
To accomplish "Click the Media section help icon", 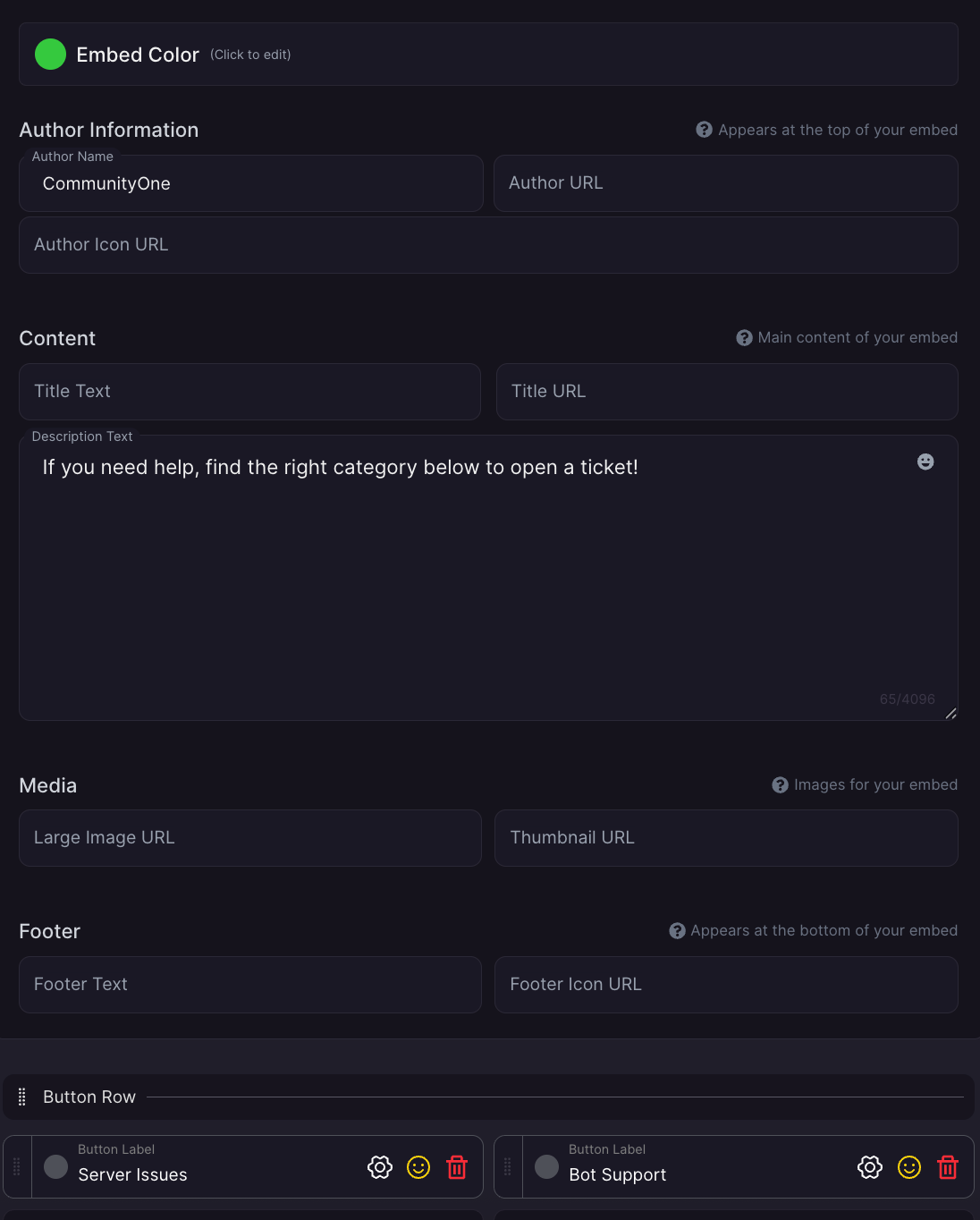I will click(780, 784).
